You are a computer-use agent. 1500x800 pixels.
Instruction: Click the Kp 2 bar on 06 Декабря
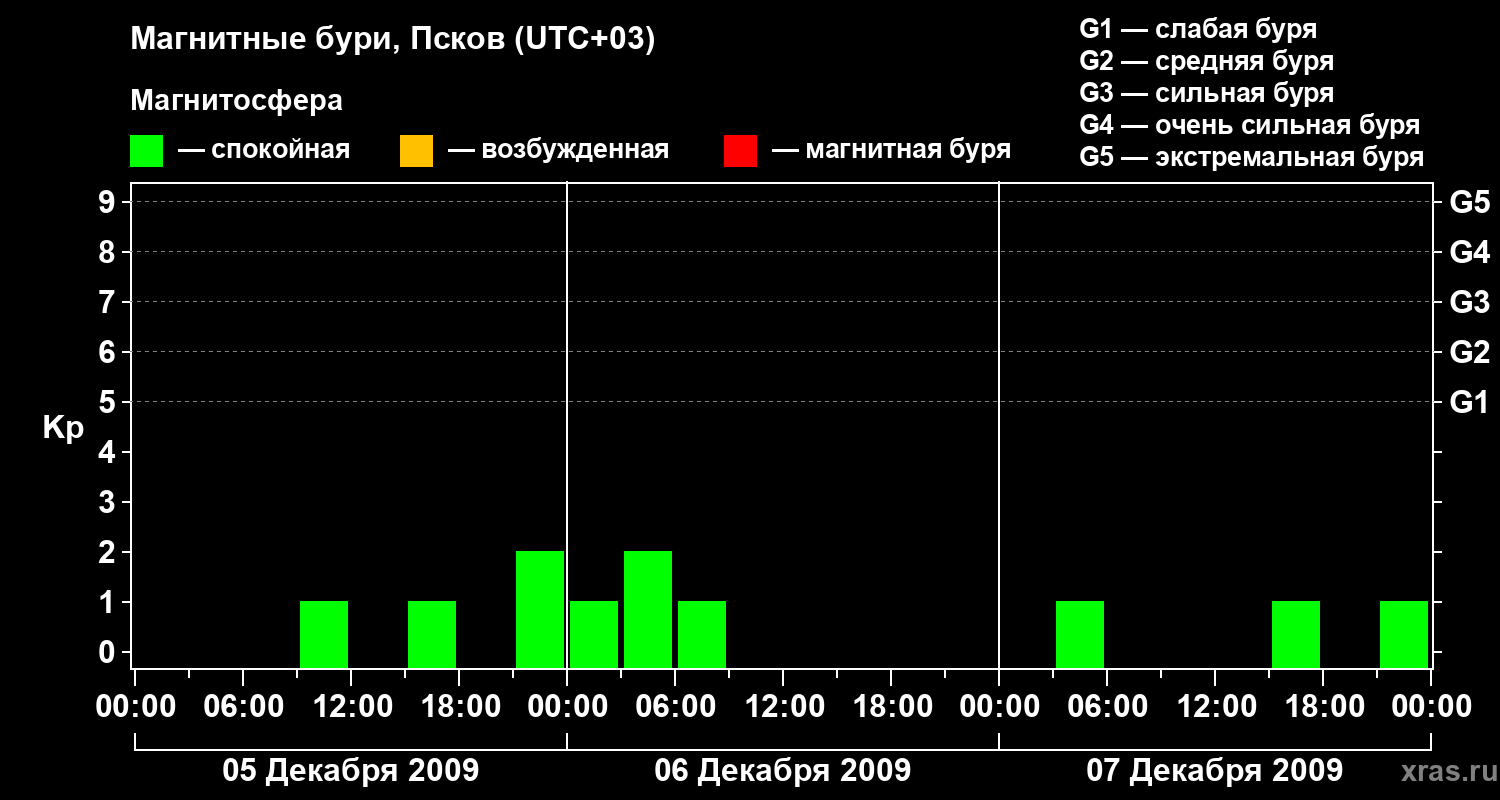648,609
